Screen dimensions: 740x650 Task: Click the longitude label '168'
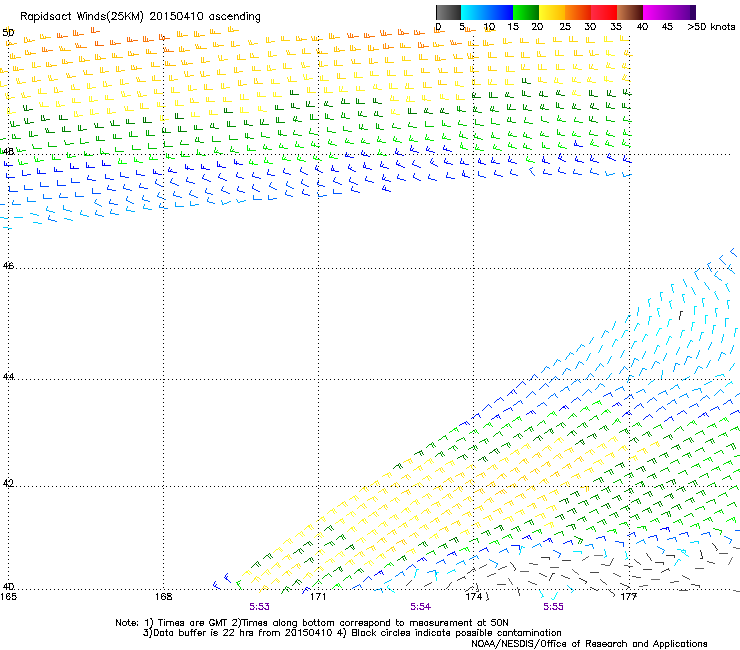[163, 597]
